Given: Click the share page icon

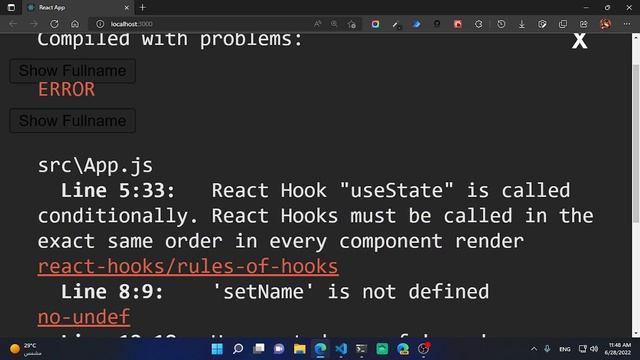Looking at the screenshot, I should pyautogui.click(x=584, y=24).
